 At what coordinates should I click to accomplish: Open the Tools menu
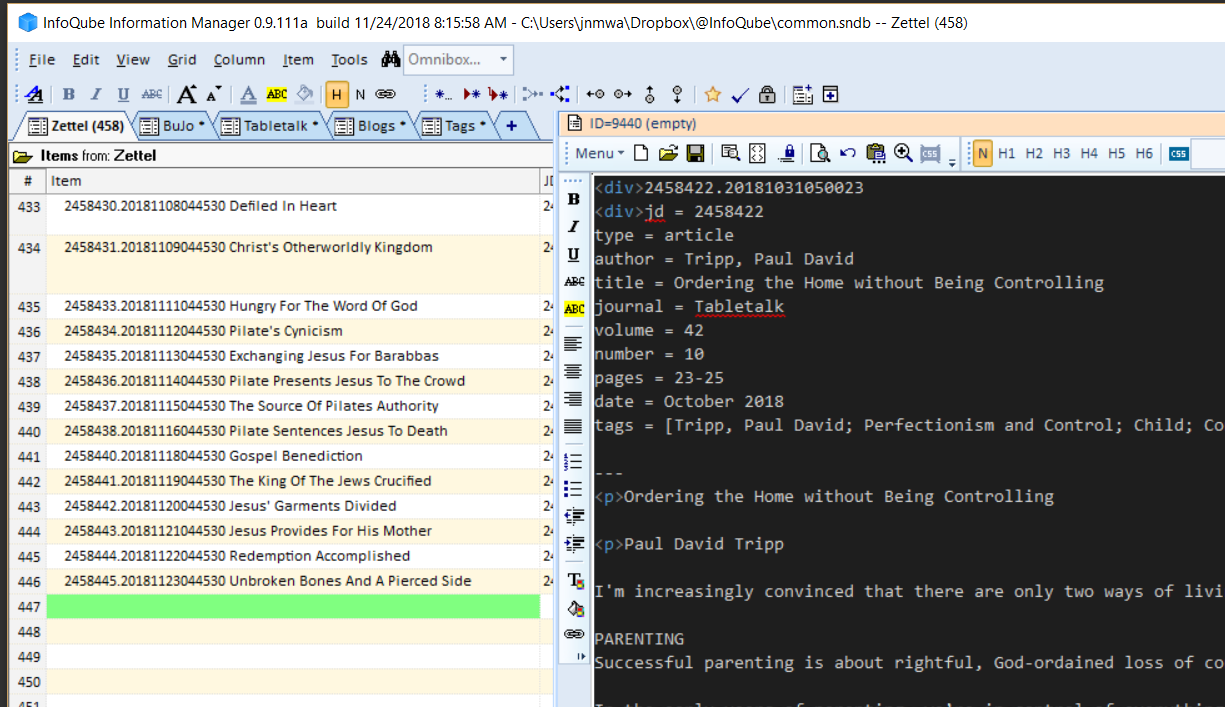coord(349,60)
